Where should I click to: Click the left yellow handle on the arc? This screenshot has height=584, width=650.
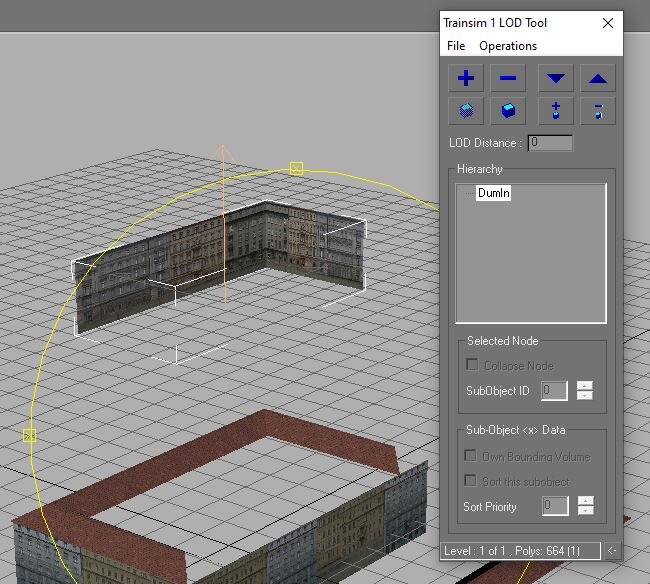(29, 436)
